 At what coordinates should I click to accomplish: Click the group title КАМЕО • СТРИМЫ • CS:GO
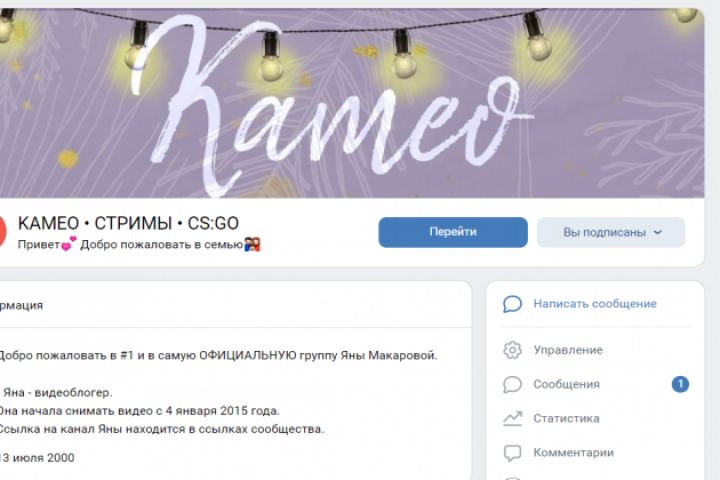(x=128, y=224)
